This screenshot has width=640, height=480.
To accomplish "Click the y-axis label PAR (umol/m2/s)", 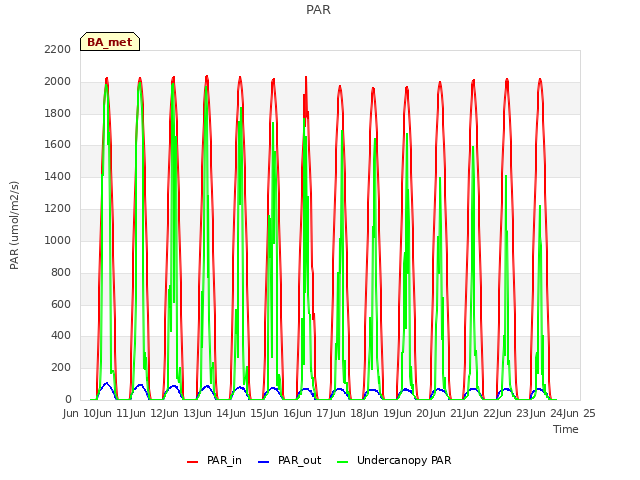I will coord(14,225).
